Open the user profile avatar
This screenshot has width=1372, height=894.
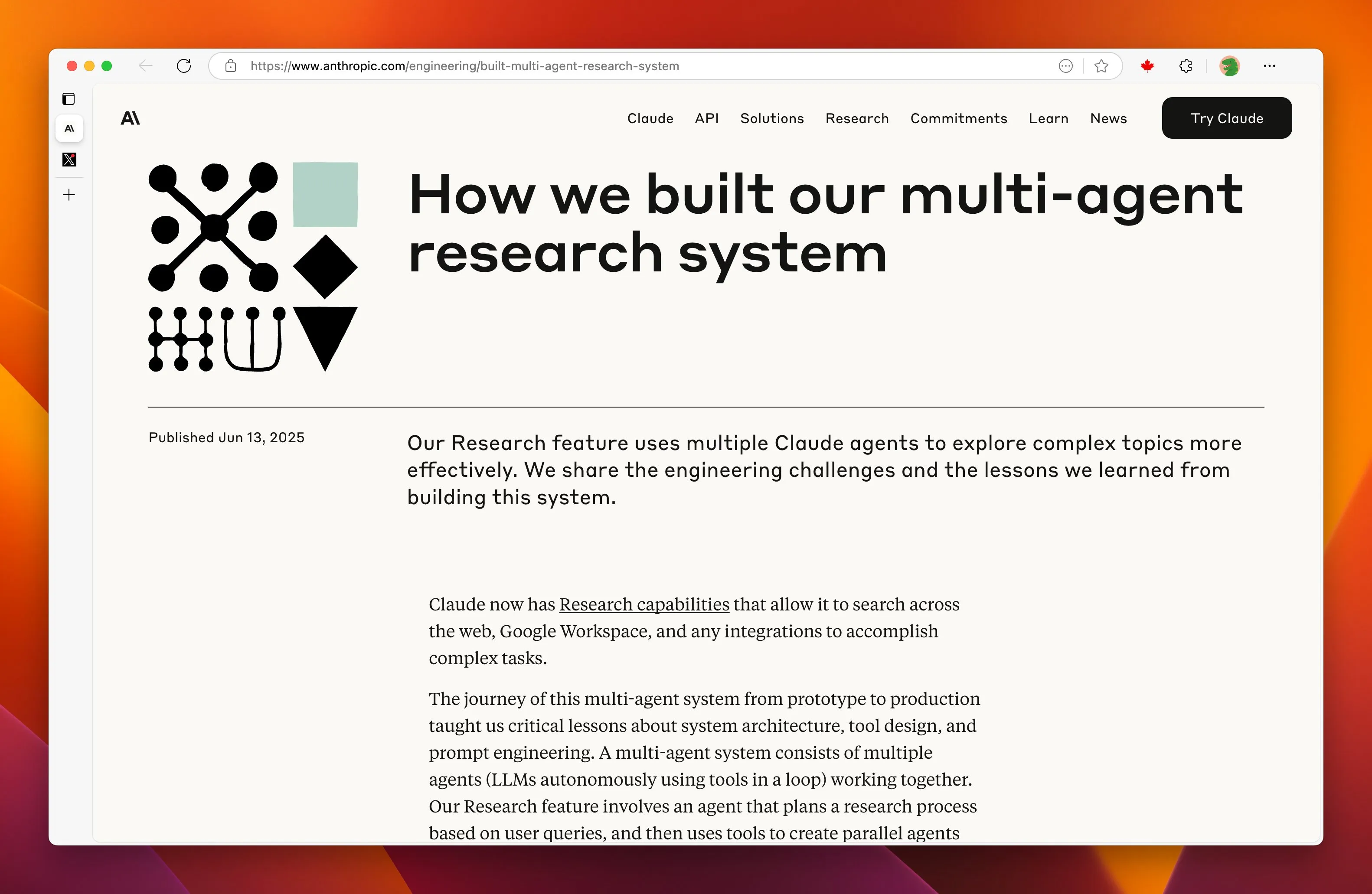(x=1229, y=66)
